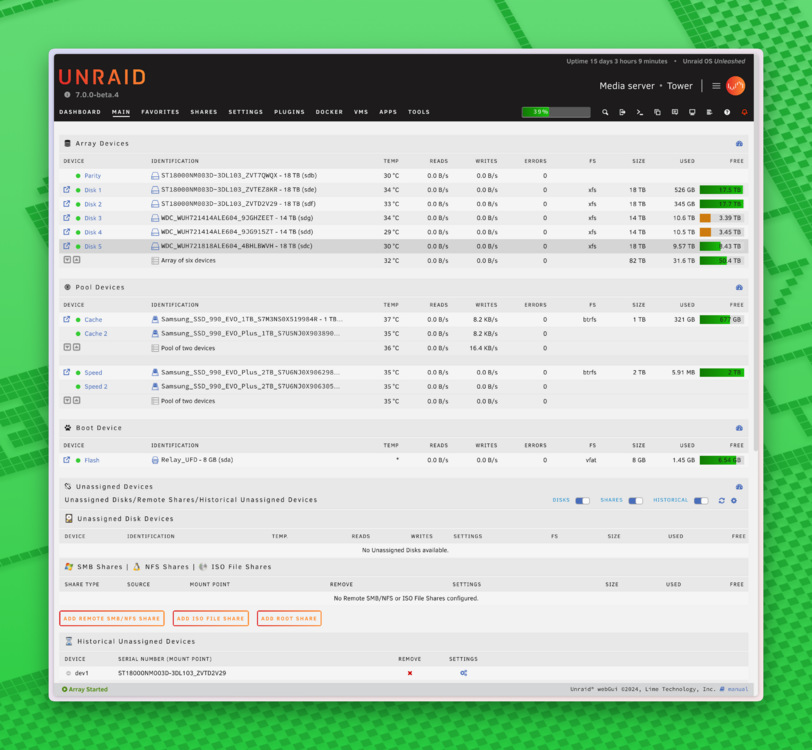Open the Disk 2 device link
Image resolution: width=812 pixels, height=750 pixels.
pos(93,205)
